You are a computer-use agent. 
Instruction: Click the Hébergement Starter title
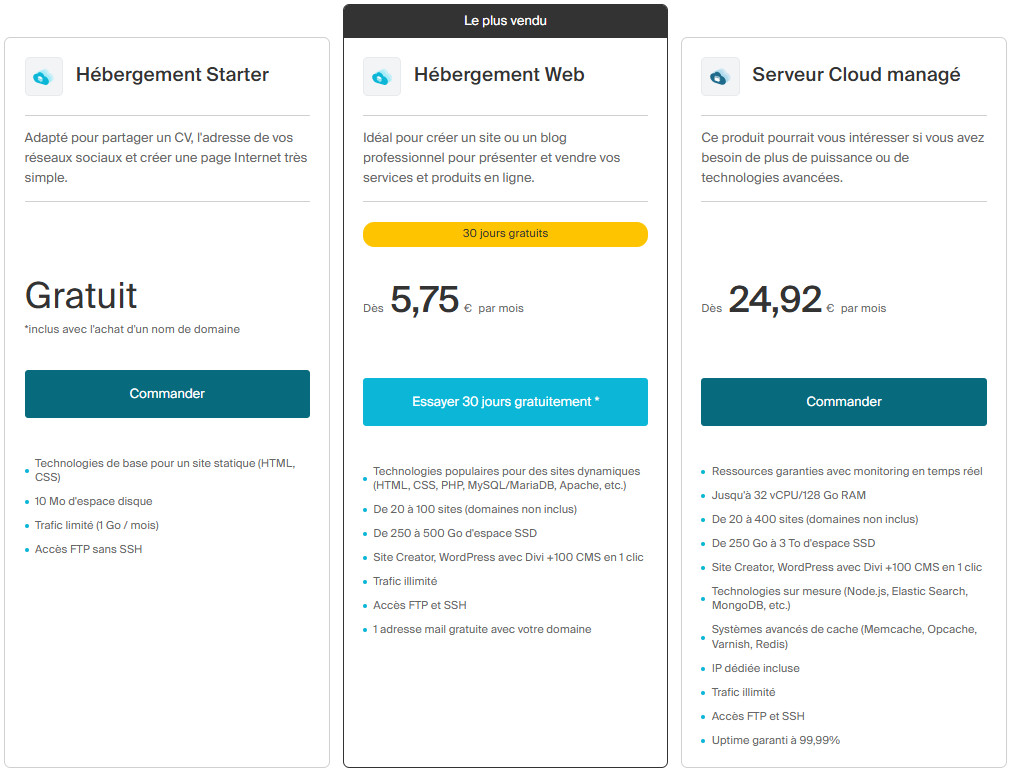[x=172, y=75]
